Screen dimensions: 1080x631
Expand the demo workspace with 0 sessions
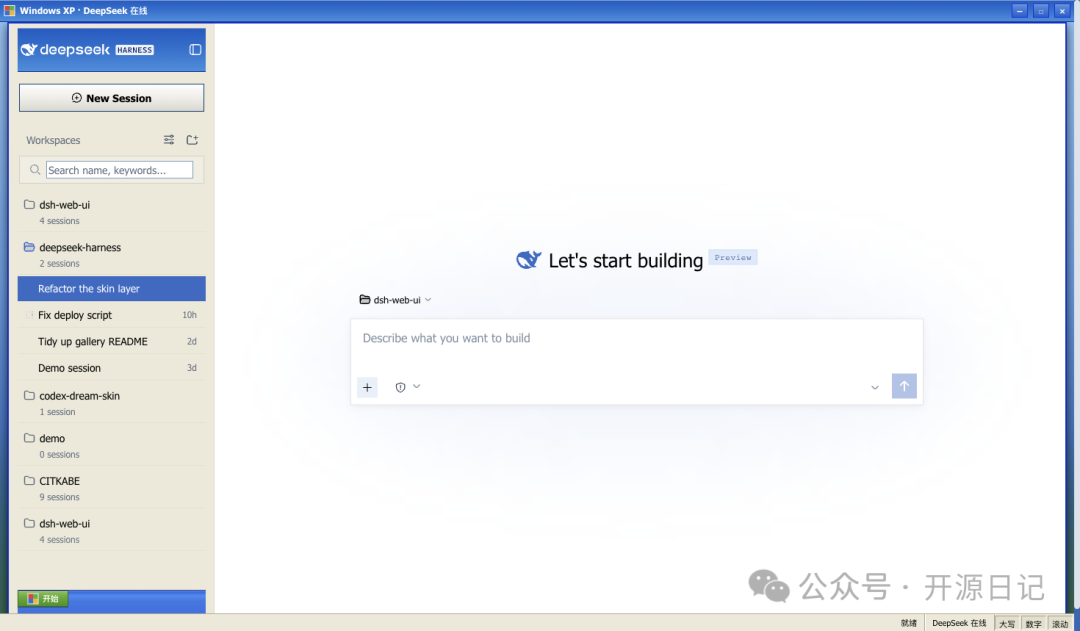click(x=112, y=446)
